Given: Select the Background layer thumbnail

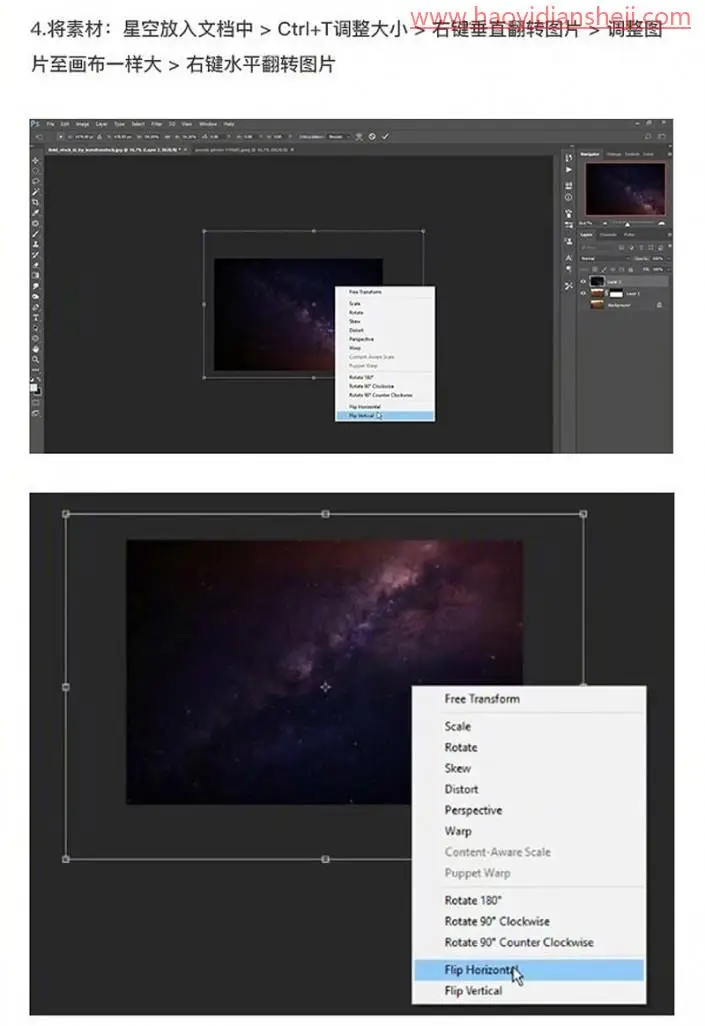Looking at the screenshot, I should pyautogui.click(x=597, y=304).
